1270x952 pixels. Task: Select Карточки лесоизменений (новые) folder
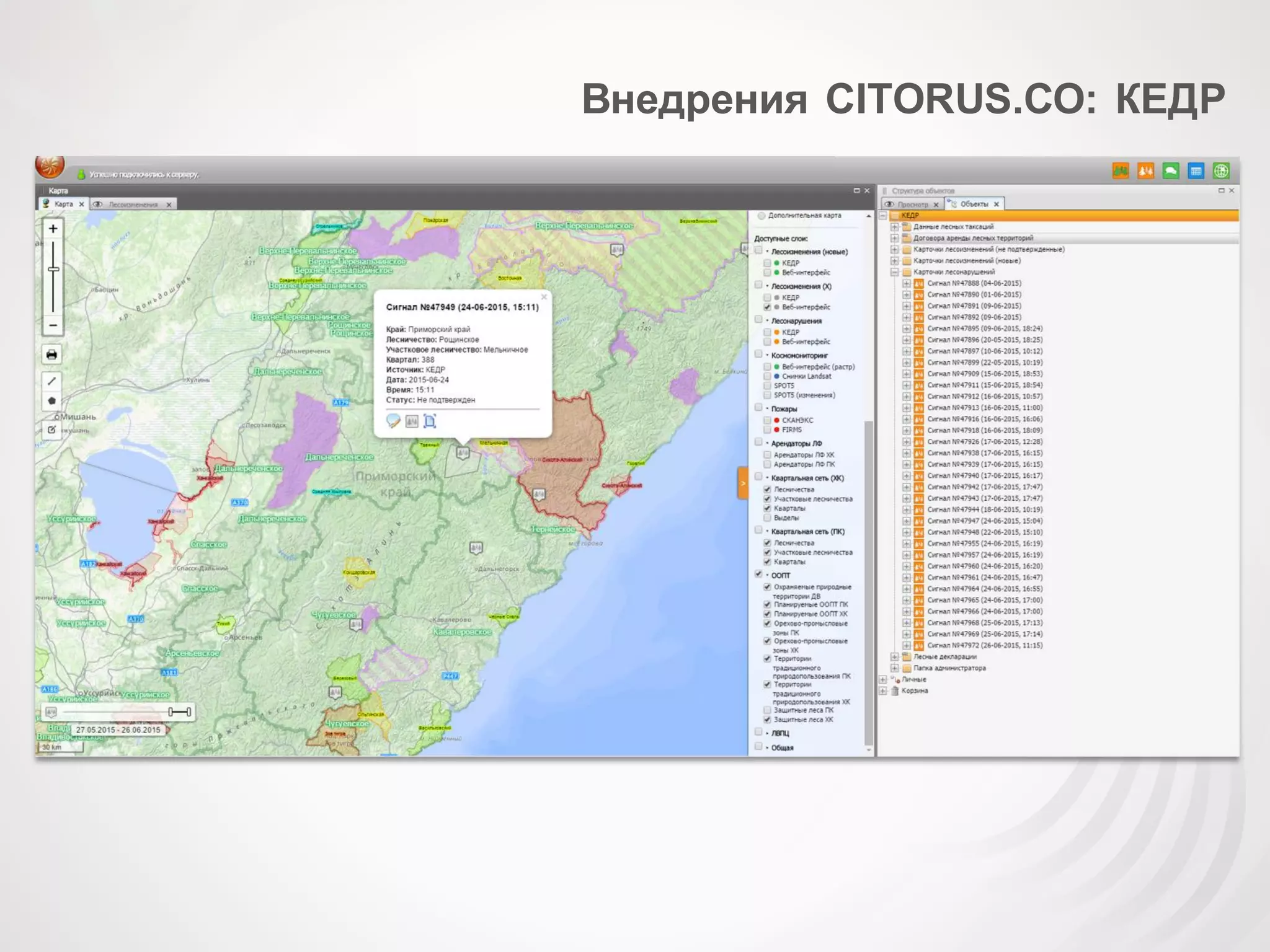point(967,261)
